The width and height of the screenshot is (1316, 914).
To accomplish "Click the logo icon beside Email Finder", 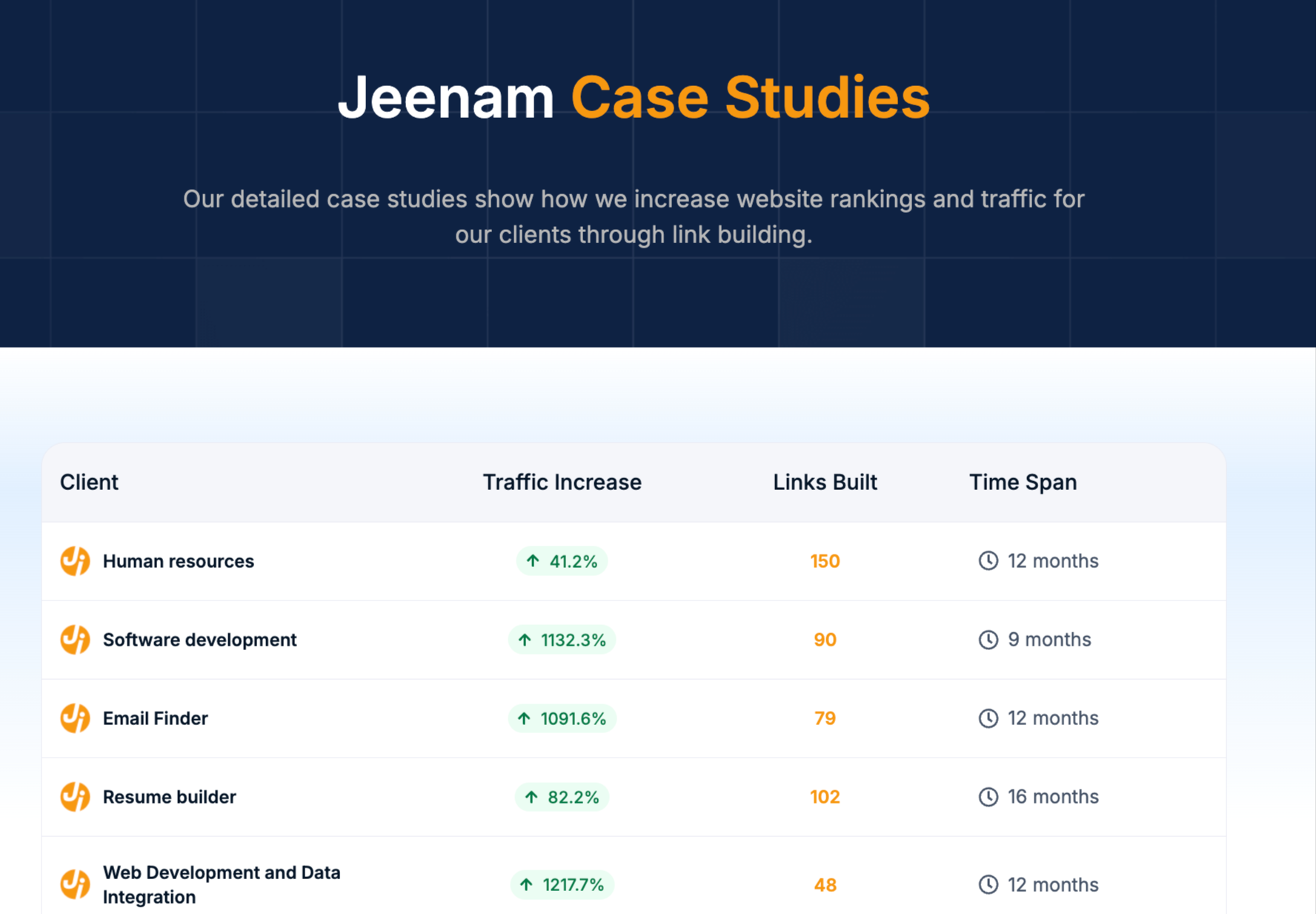I will point(75,718).
